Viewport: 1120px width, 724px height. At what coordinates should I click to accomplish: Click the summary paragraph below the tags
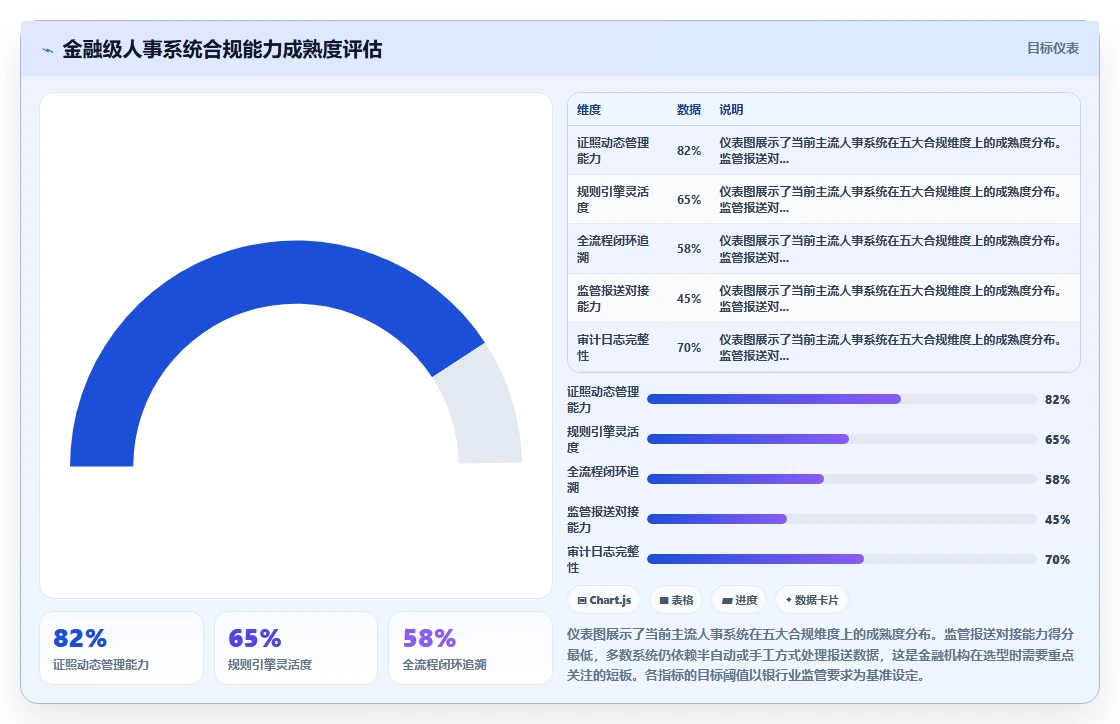821,654
